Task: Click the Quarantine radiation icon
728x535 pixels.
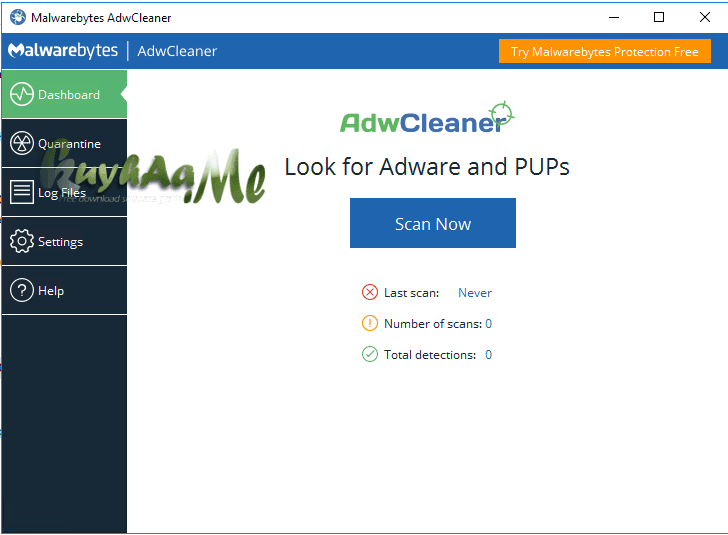Action: tap(22, 143)
